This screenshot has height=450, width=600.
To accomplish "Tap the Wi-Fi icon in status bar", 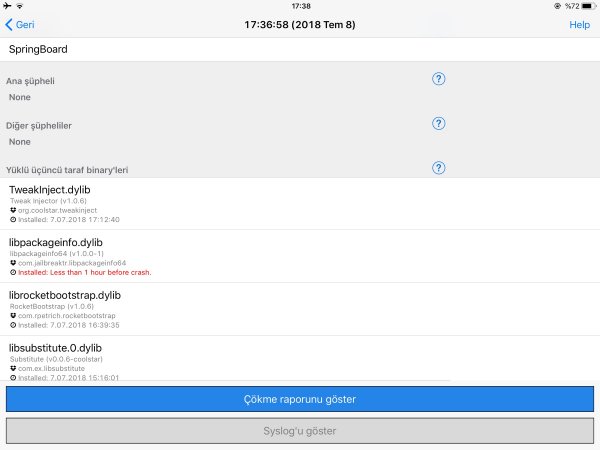I will (x=21, y=6).
